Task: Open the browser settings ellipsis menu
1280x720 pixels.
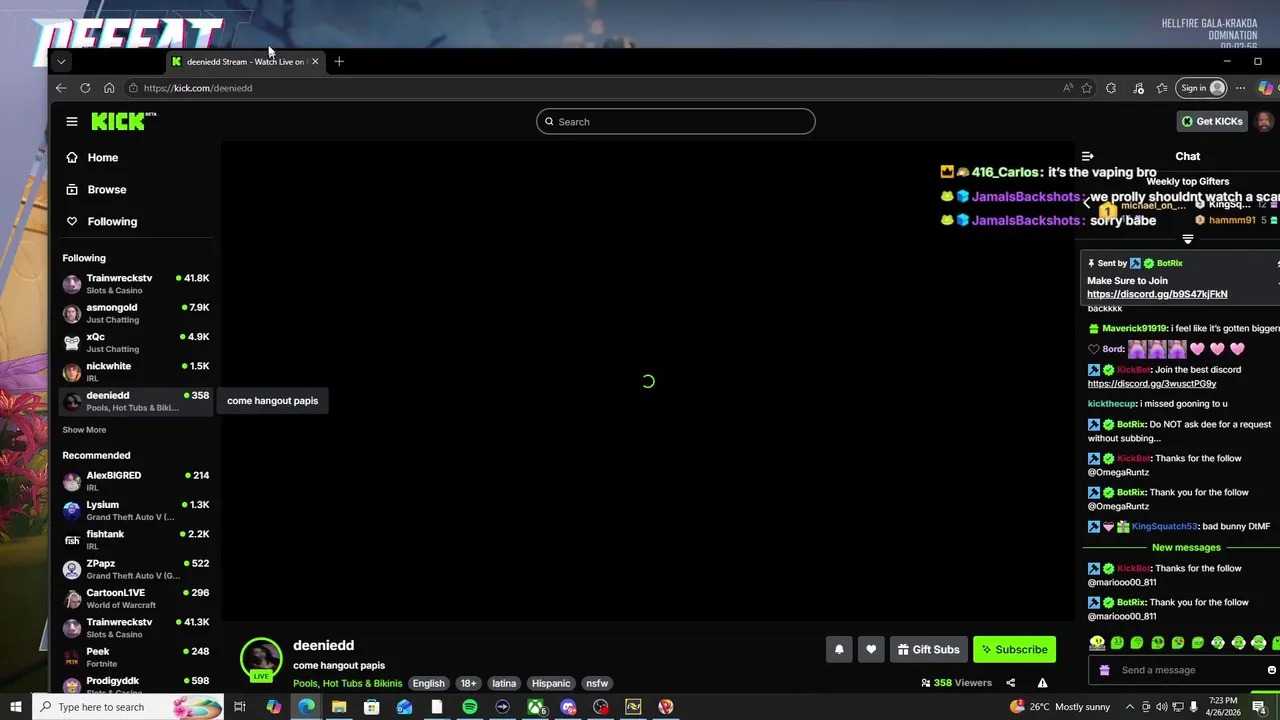Action: coord(1241,88)
